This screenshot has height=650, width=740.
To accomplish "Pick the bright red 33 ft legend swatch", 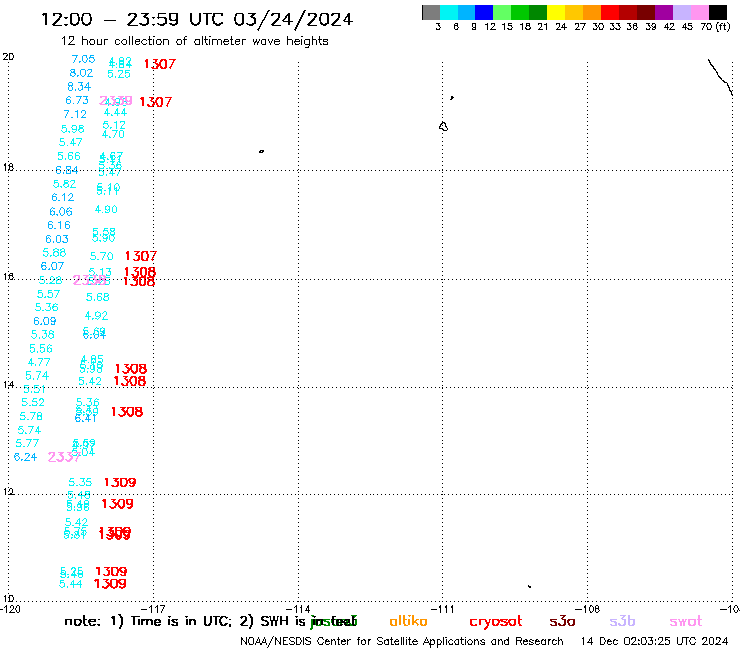I will click(x=610, y=12).
